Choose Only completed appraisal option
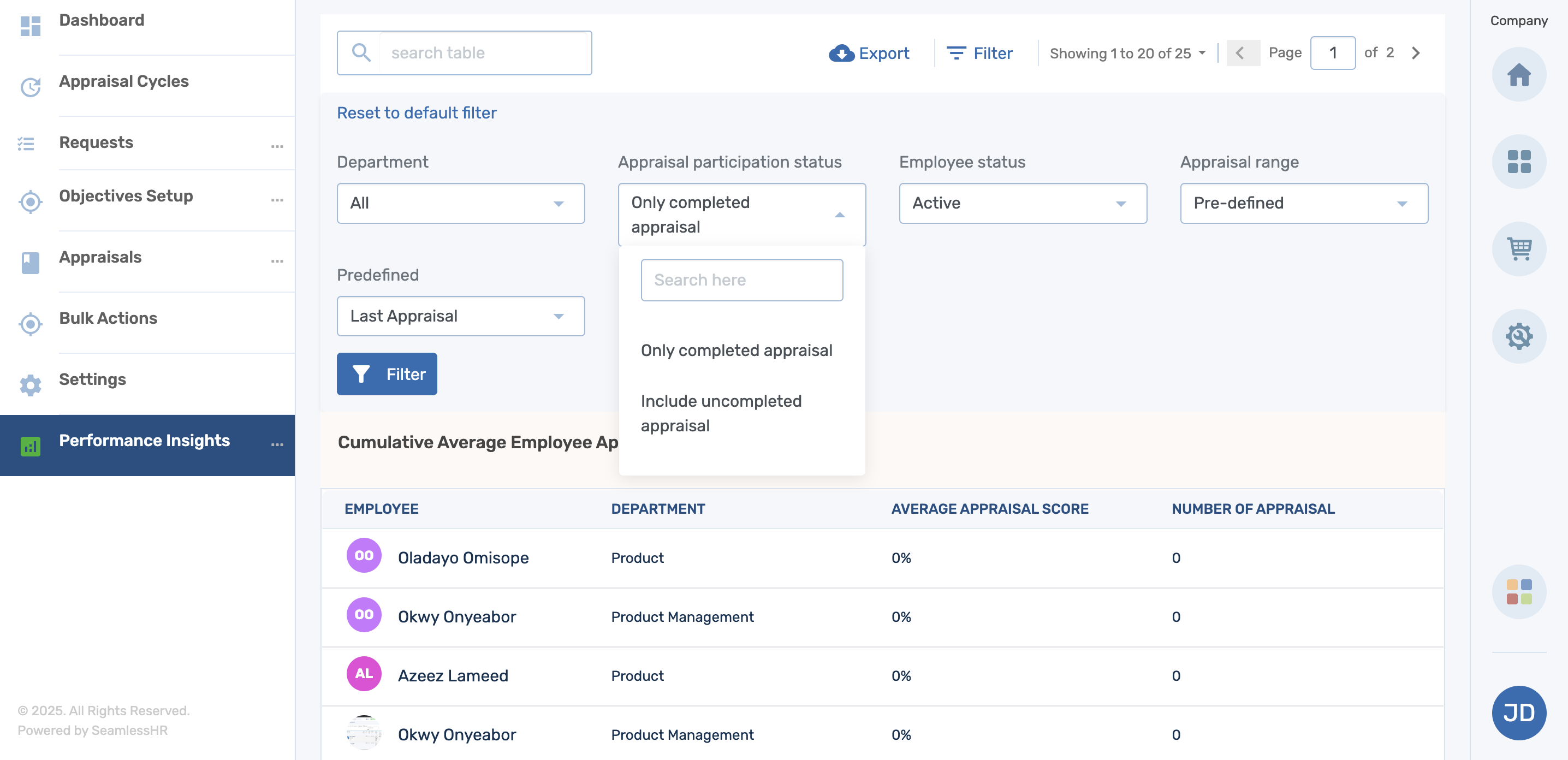The width and height of the screenshot is (1568, 760). click(736, 351)
